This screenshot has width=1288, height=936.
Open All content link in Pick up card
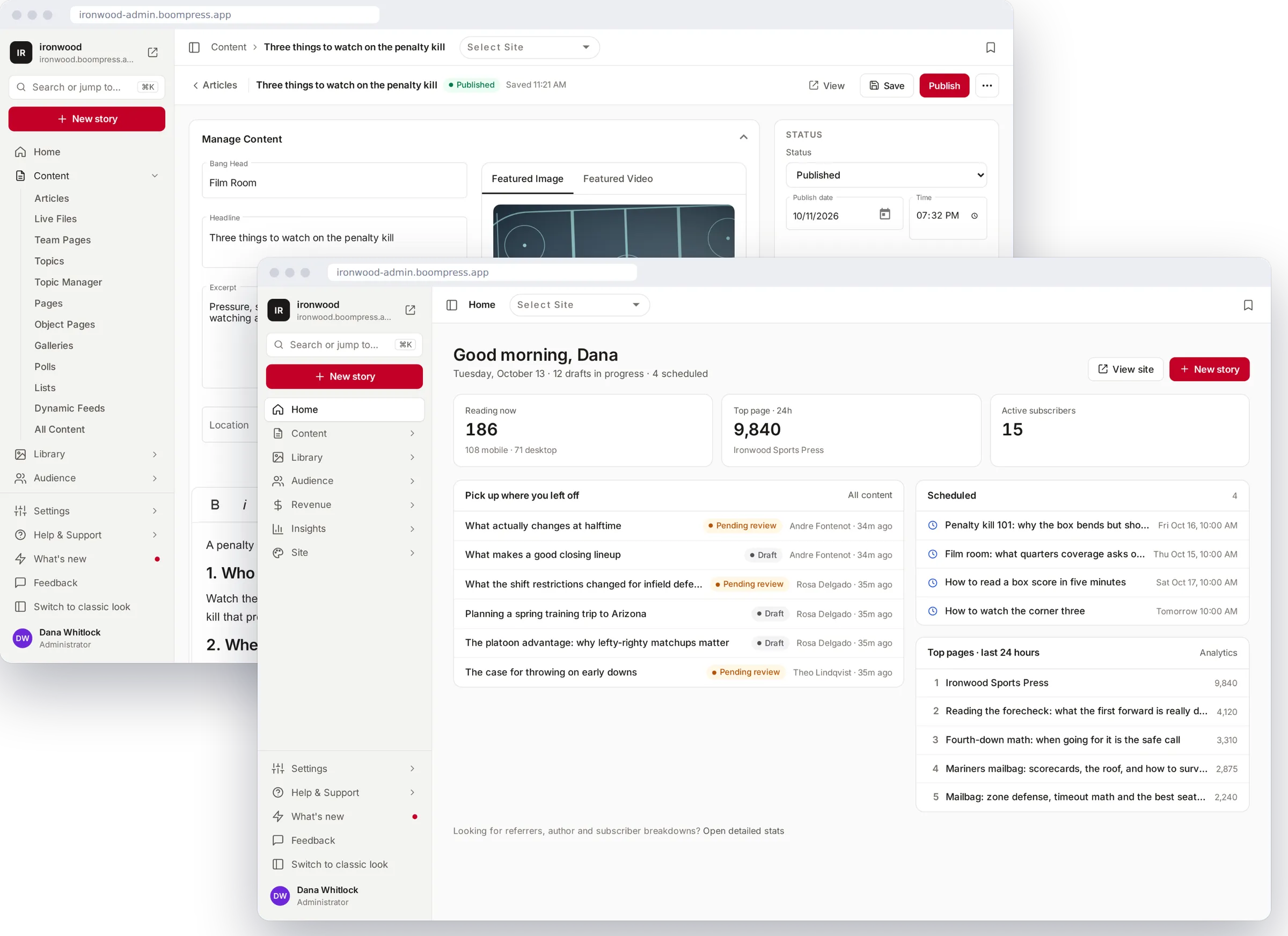[x=869, y=495]
